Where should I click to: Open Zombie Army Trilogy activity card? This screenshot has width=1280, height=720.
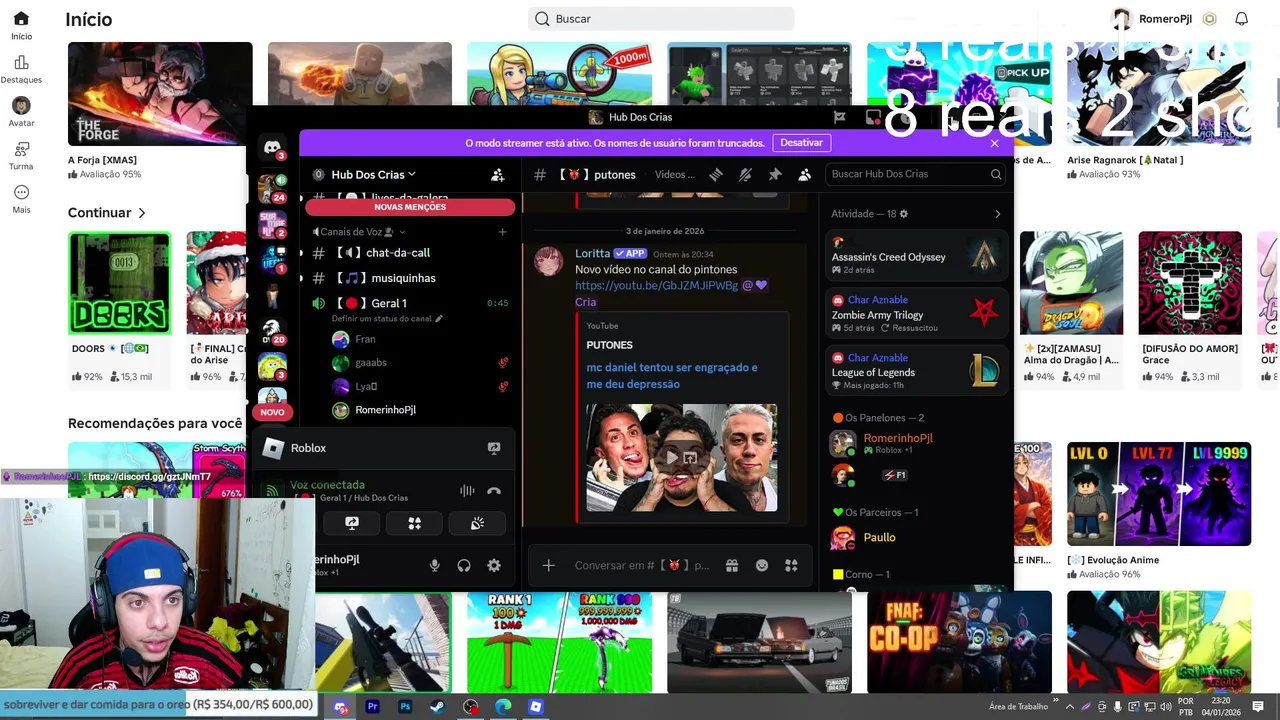(x=916, y=313)
